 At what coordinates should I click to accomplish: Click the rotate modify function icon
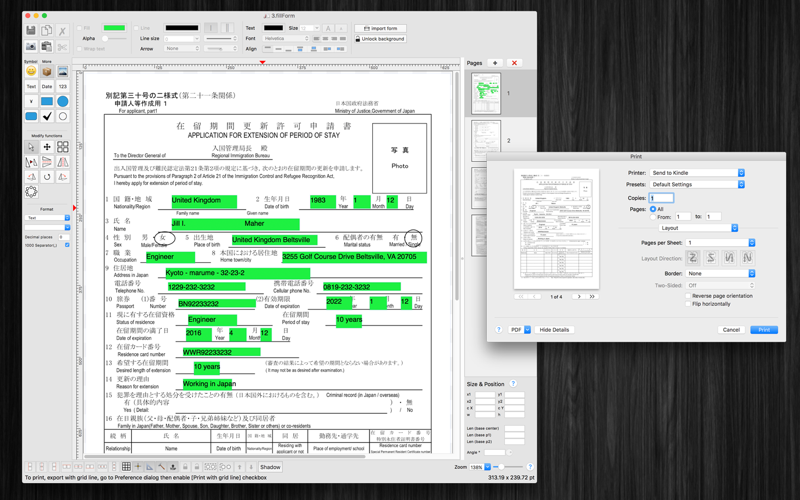pyautogui.click(x=47, y=177)
